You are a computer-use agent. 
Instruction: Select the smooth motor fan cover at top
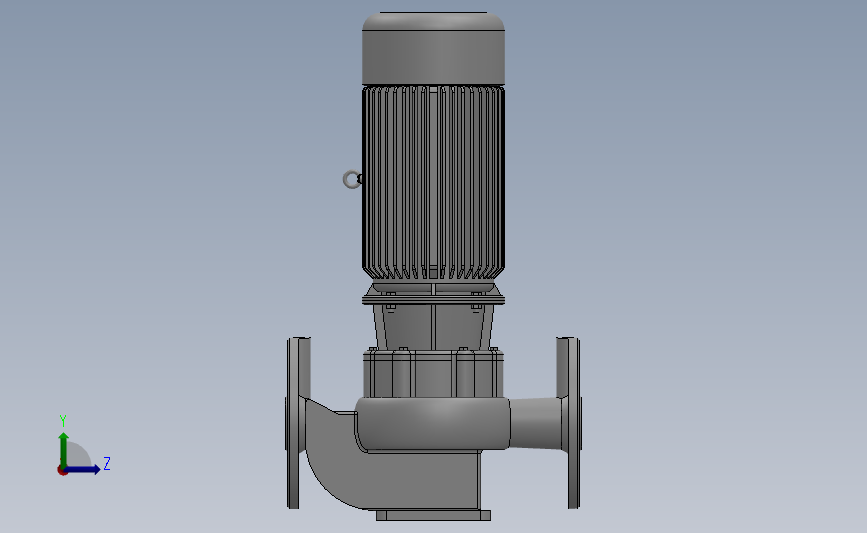click(x=434, y=48)
